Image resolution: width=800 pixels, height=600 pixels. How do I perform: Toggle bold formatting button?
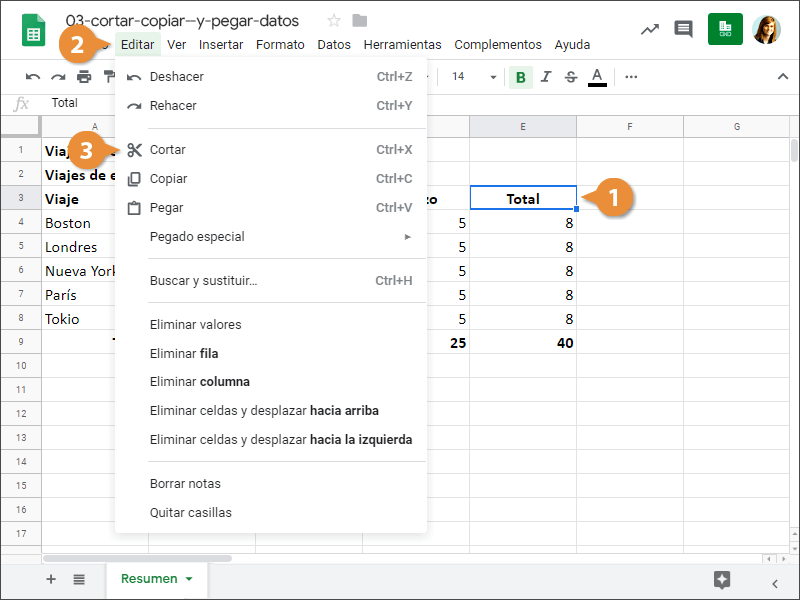pos(520,77)
